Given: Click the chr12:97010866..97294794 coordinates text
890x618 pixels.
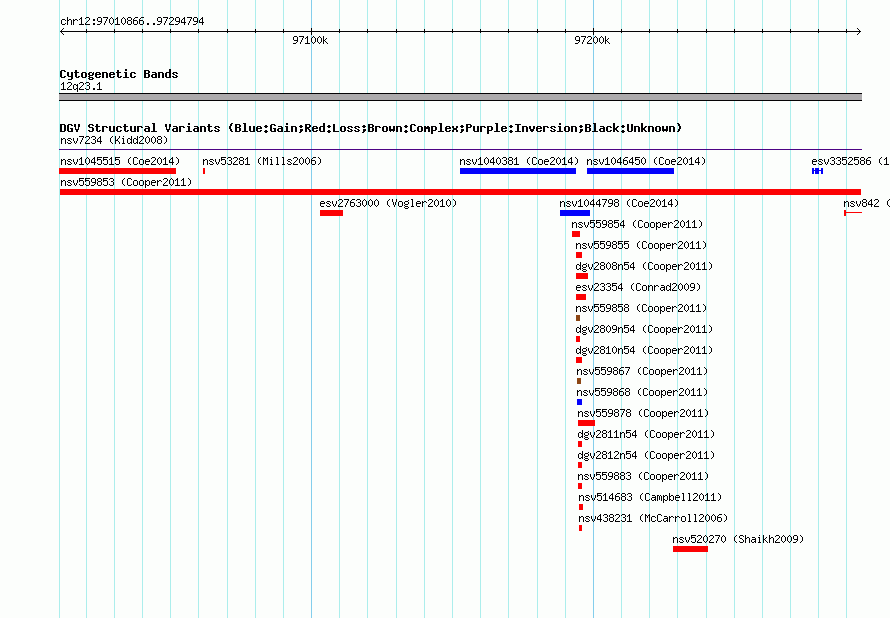Looking at the screenshot, I should 132,21.
